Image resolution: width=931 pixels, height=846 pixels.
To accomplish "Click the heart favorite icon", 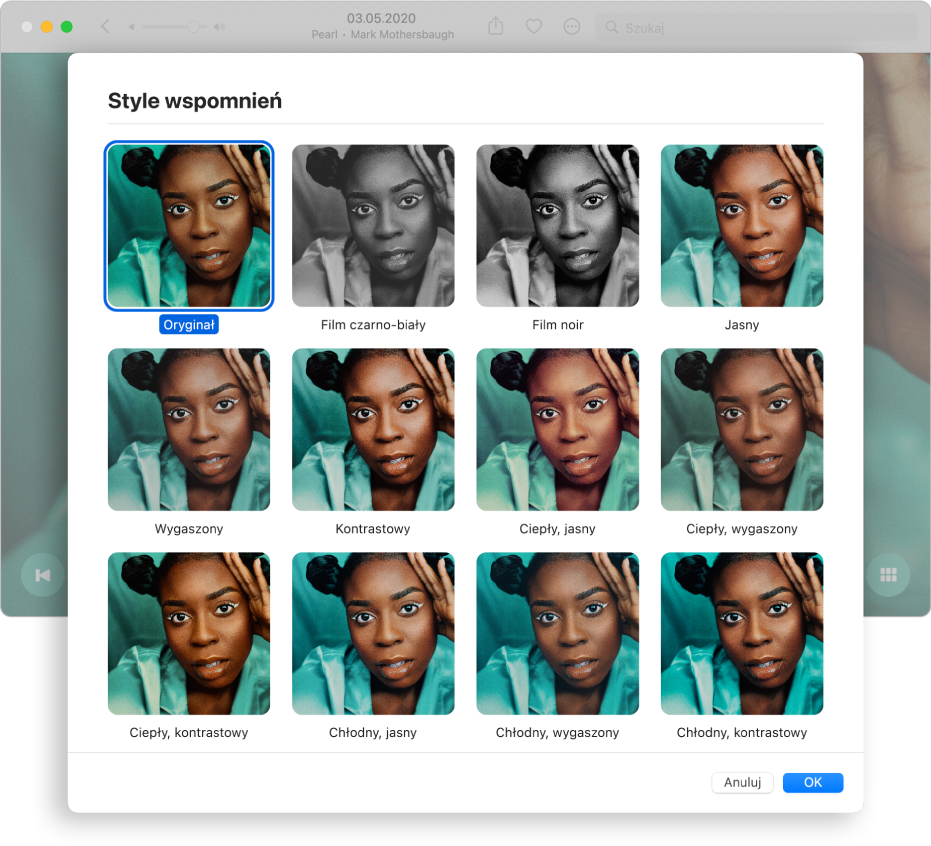I will point(534,27).
